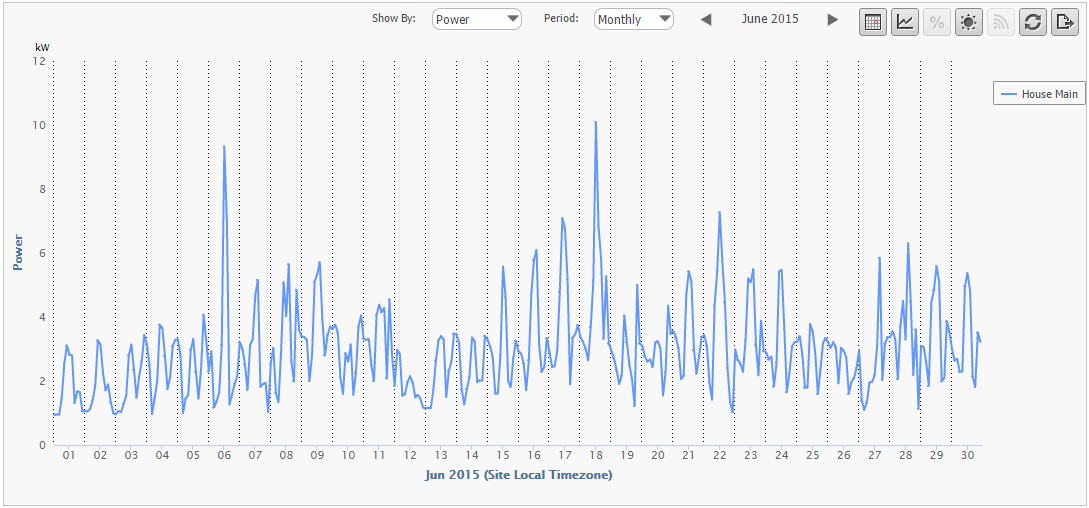Click day 06 on the x-axis
Screen dimensions: 1089x508
224,455
